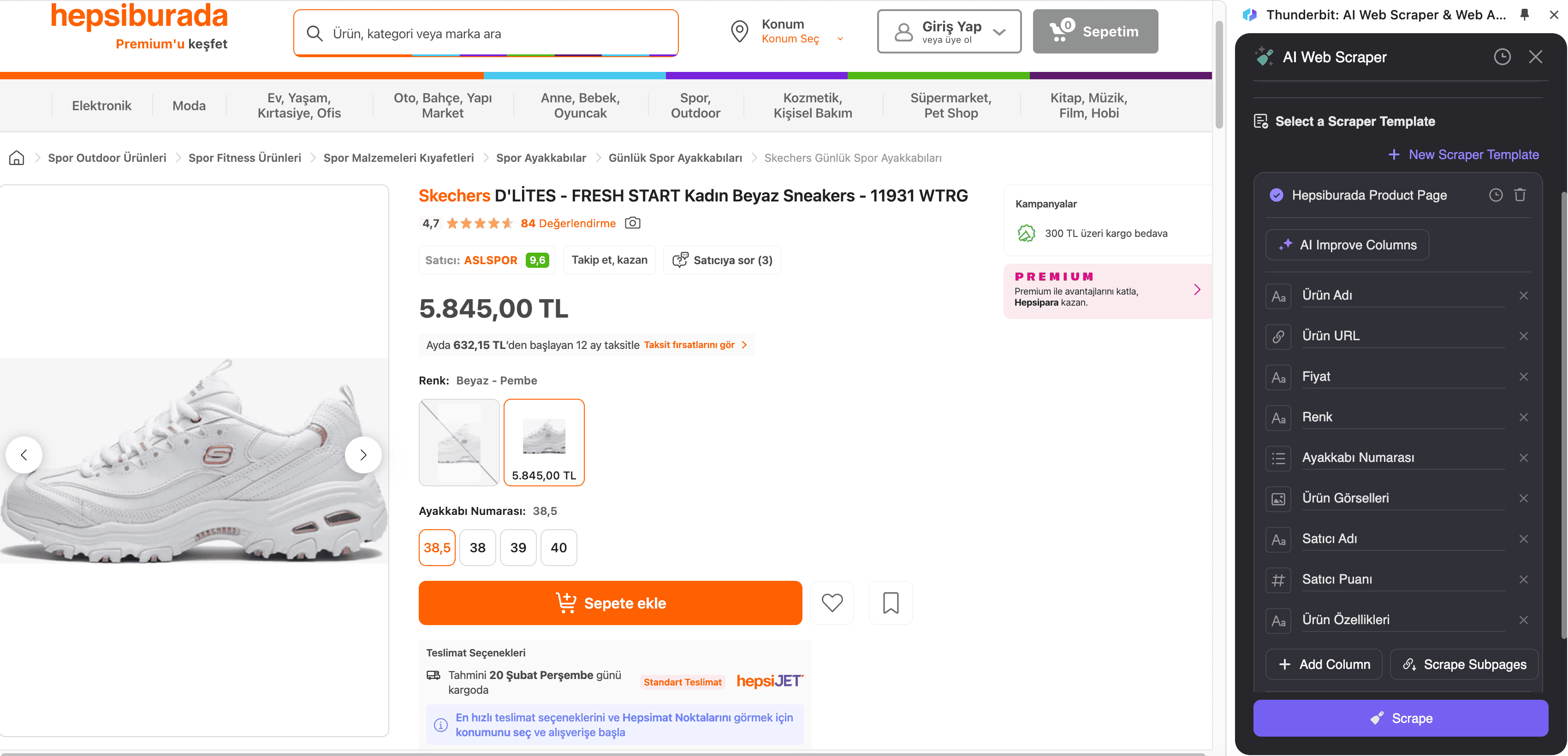
Task: Delete Hepsiburada Product Page template
Action: pos(1520,195)
